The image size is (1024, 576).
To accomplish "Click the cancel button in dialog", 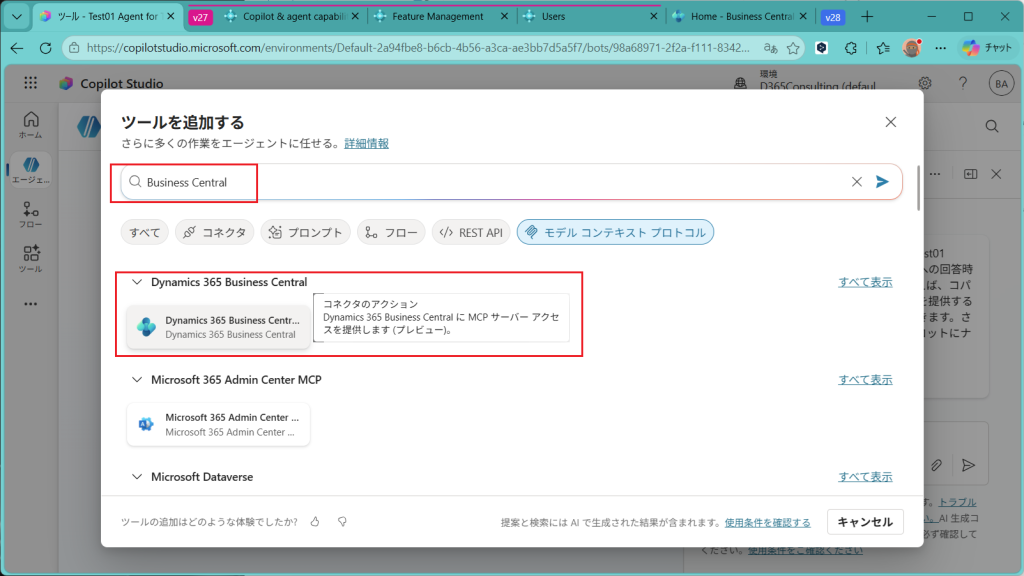I will click(x=865, y=522).
